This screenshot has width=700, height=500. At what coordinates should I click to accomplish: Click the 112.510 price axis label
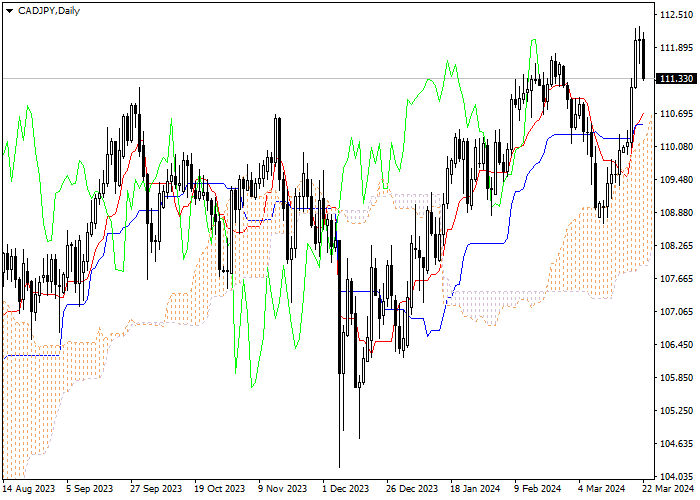click(677, 15)
